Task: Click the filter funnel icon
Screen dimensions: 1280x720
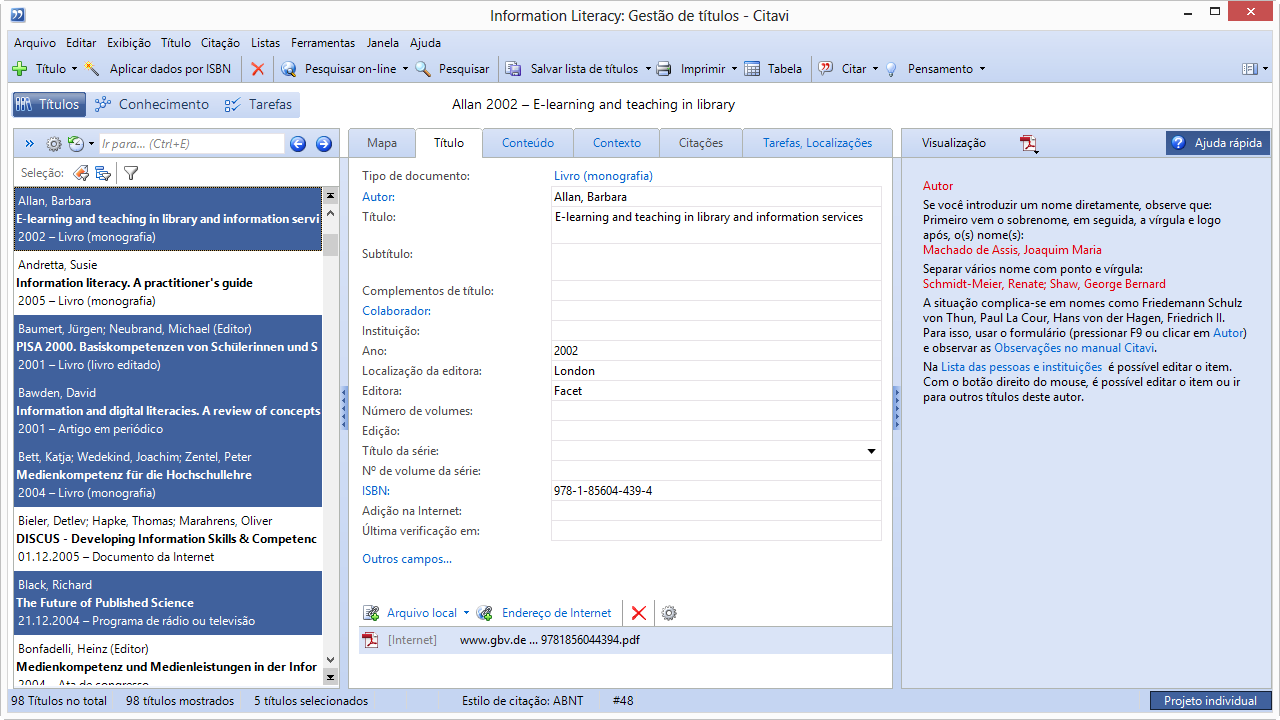Action: pyautogui.click(x=131, y=173)
